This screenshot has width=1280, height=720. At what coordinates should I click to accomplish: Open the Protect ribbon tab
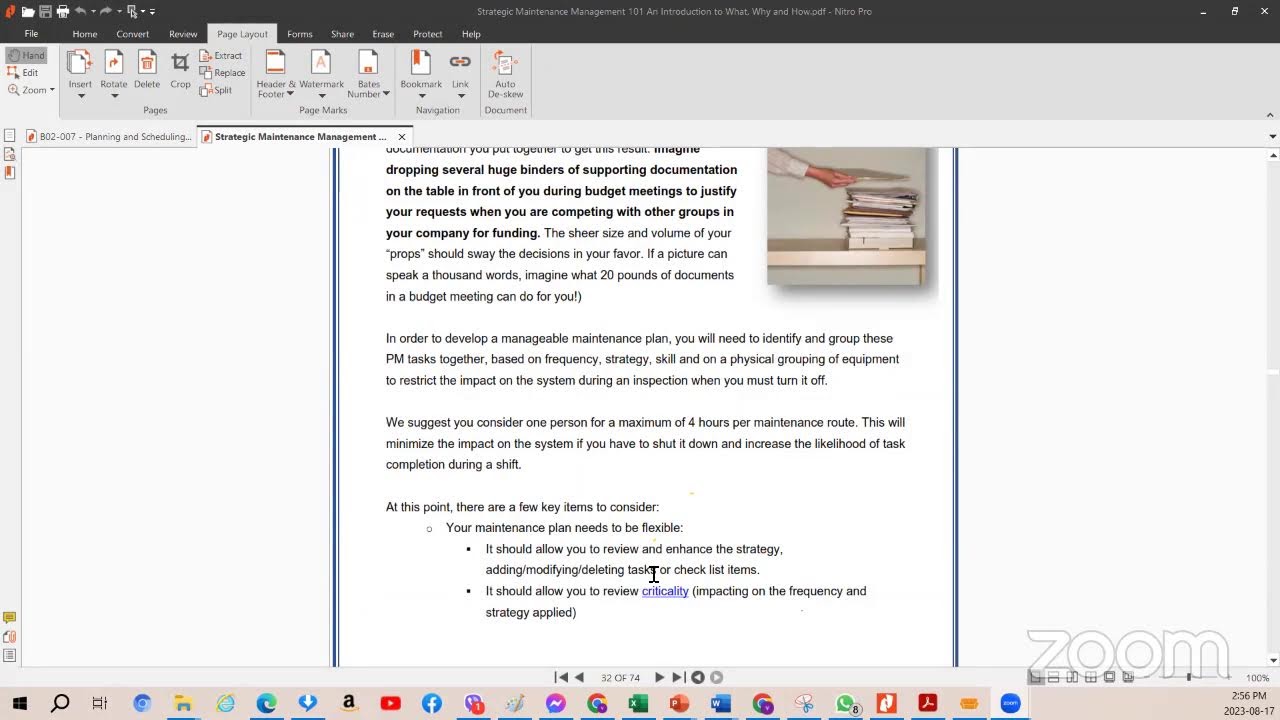pyautogui.click(x=427, y=34)
